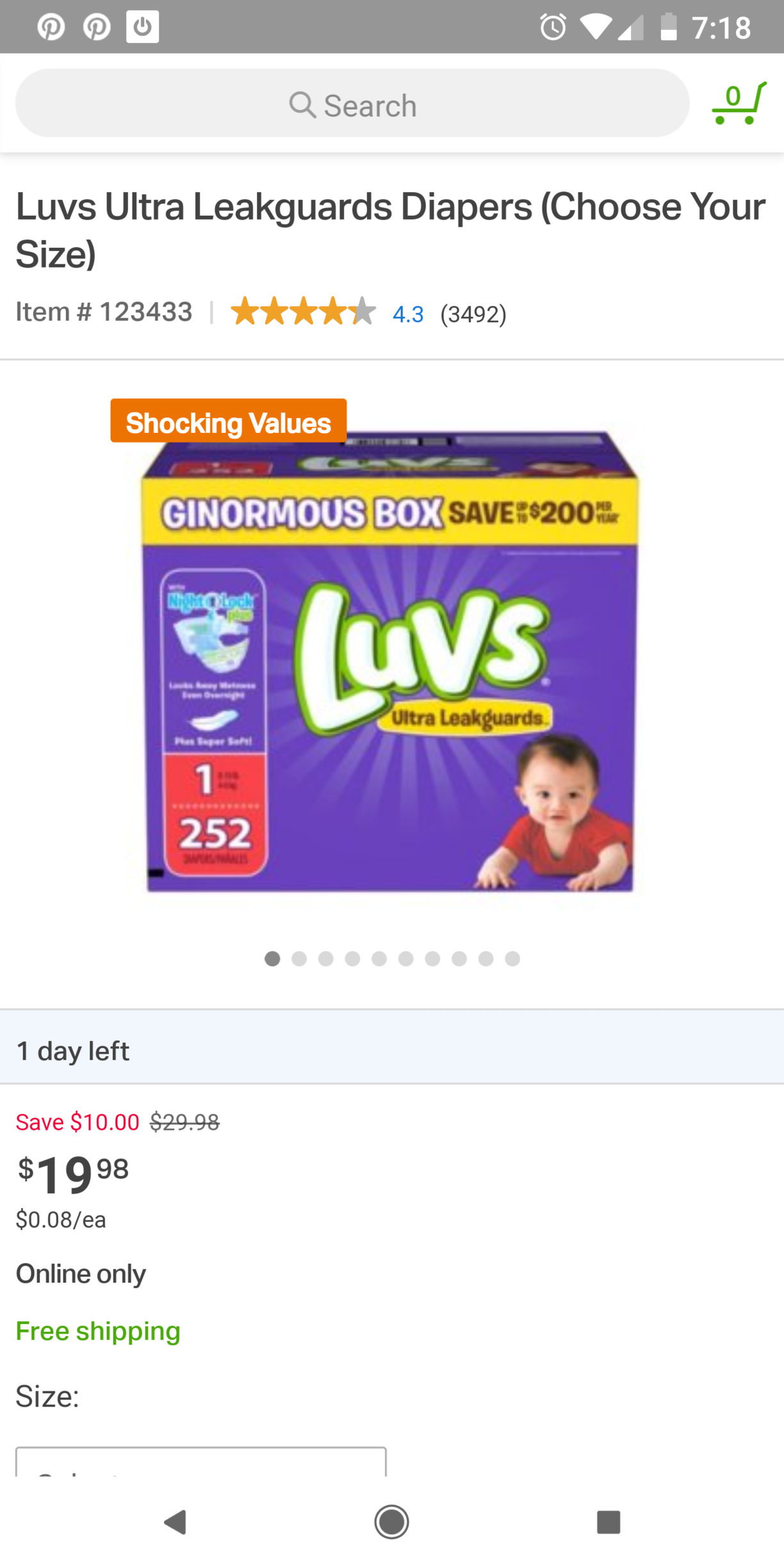
Task: Tap the 4.3 rating link
Action: click(408, 314)
